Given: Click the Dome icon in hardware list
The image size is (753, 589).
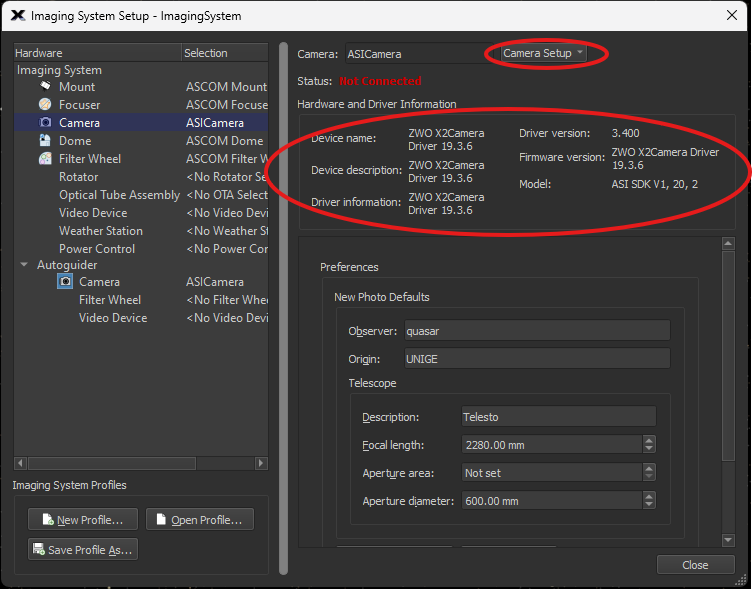Looking at the screenshot, I should tap(45, 141).
